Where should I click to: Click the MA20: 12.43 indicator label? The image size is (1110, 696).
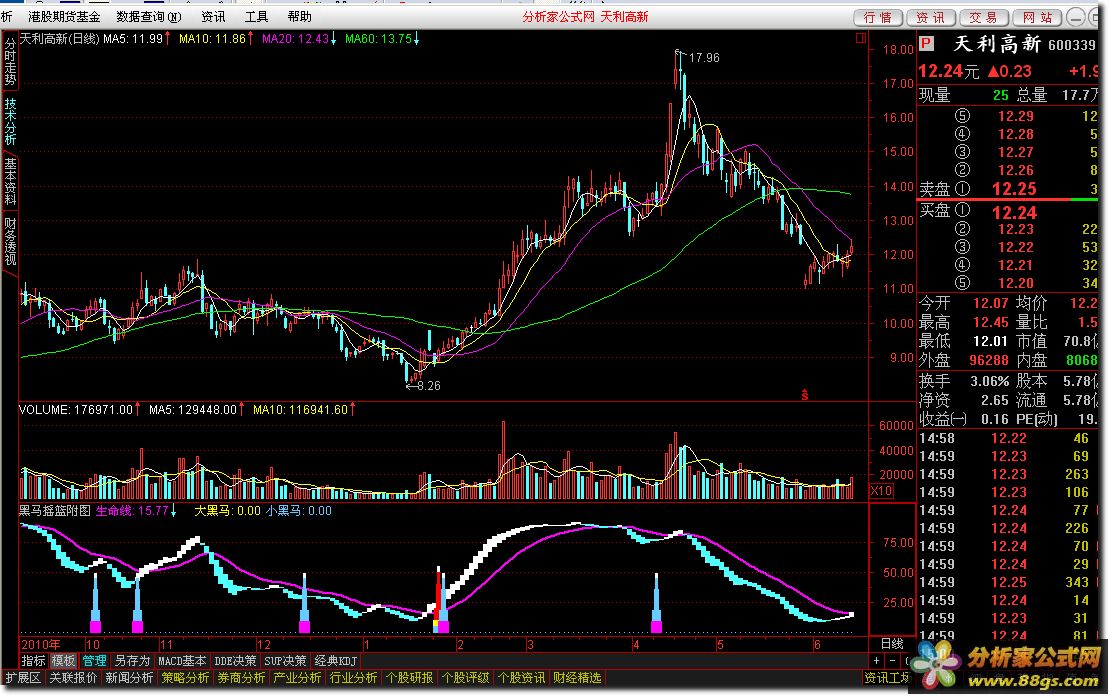[299, 39]
